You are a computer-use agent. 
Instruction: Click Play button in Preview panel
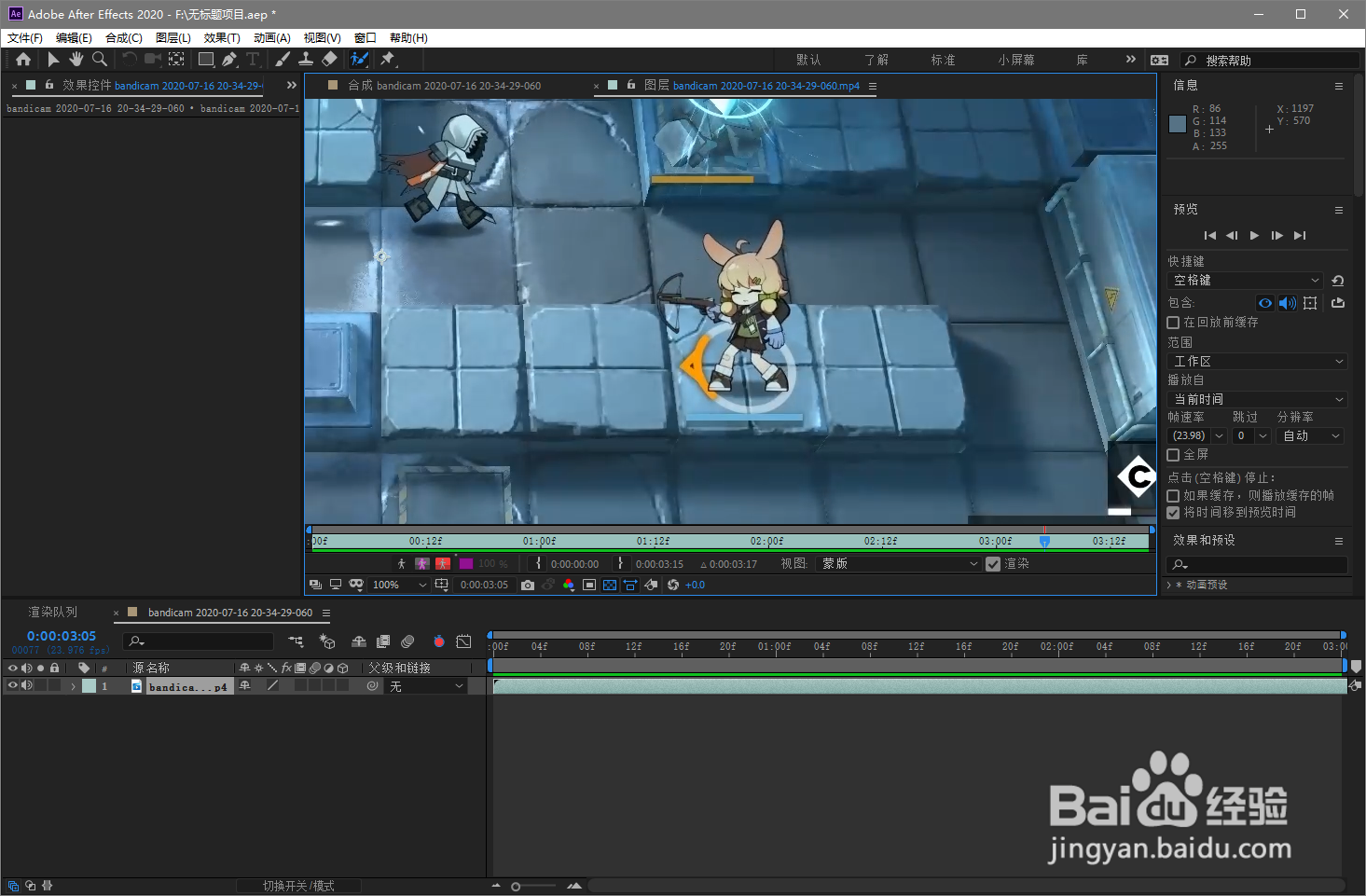click(x=1254, y=236)
